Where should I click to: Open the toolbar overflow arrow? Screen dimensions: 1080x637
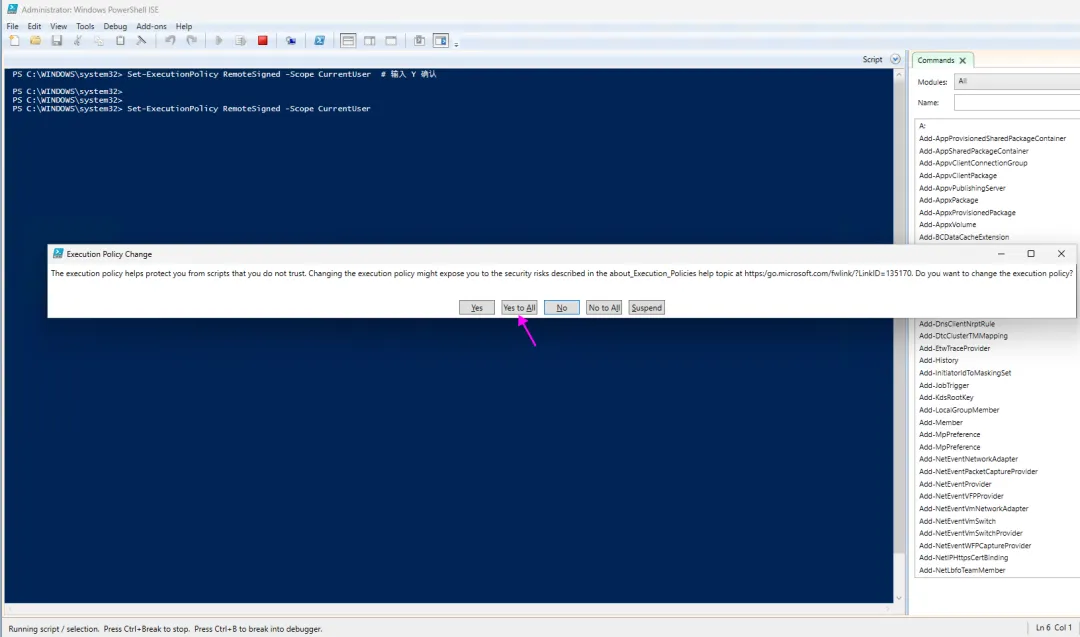[456, 44]
